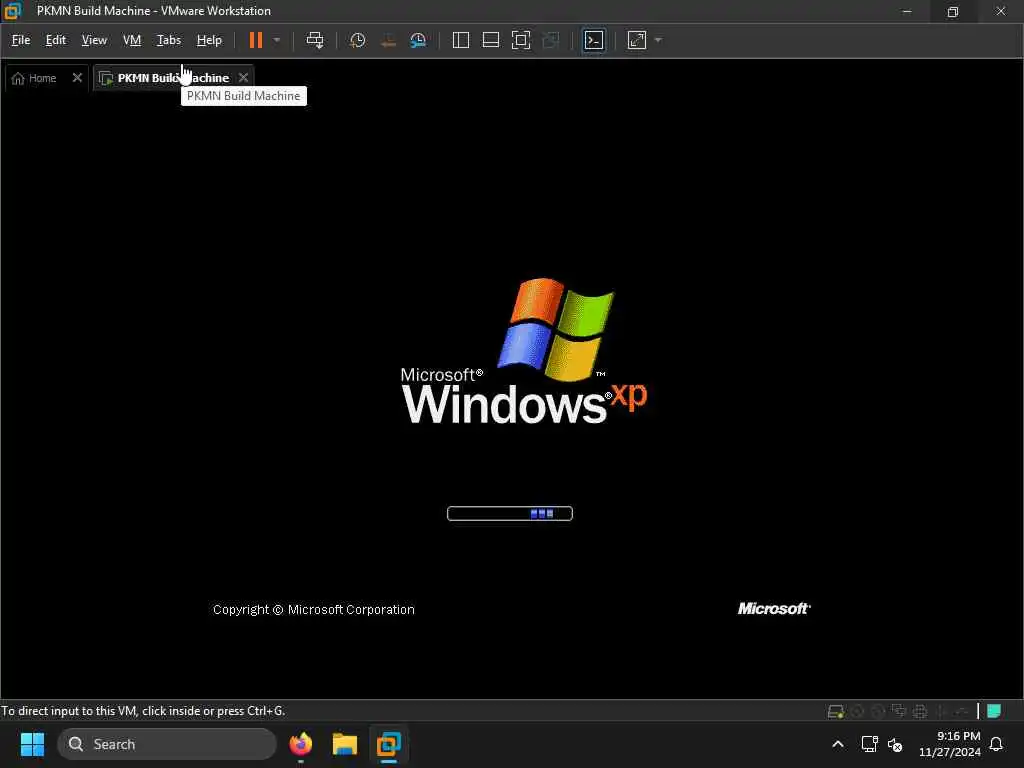Restore down the VMware Workstation window
Viewport: 1024px width, 768px height.
click(953, 11)
